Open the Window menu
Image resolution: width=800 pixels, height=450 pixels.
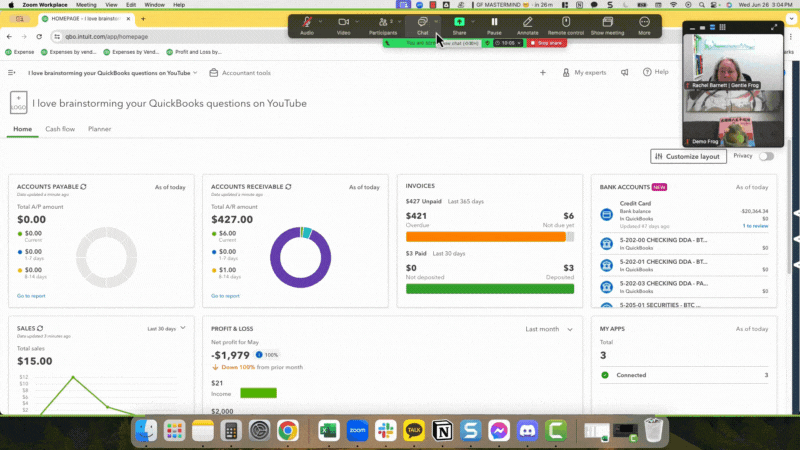tap(154, 5)
